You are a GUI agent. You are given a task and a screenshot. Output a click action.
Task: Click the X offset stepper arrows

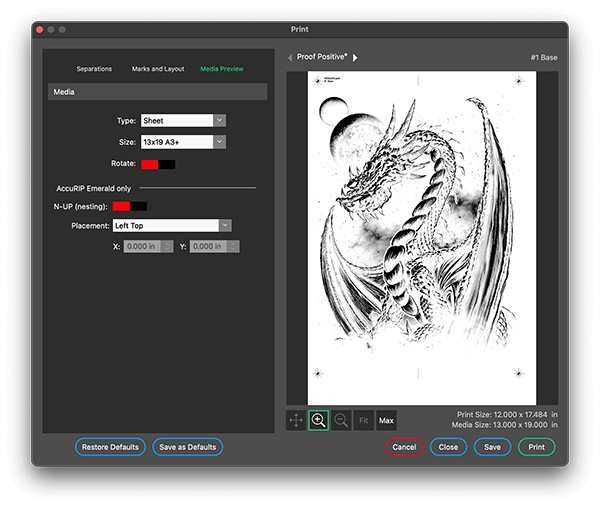click(167, 246)
